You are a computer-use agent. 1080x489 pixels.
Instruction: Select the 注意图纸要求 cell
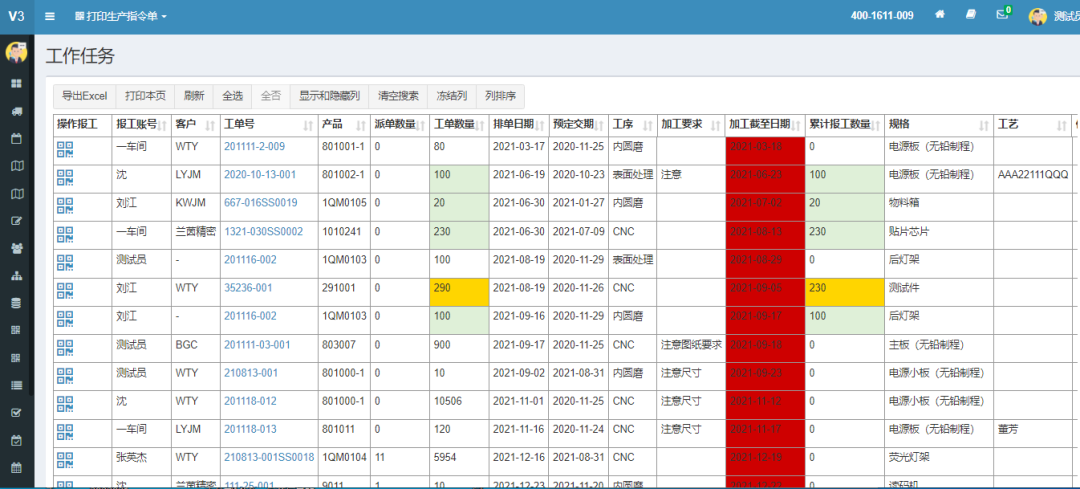691,348
